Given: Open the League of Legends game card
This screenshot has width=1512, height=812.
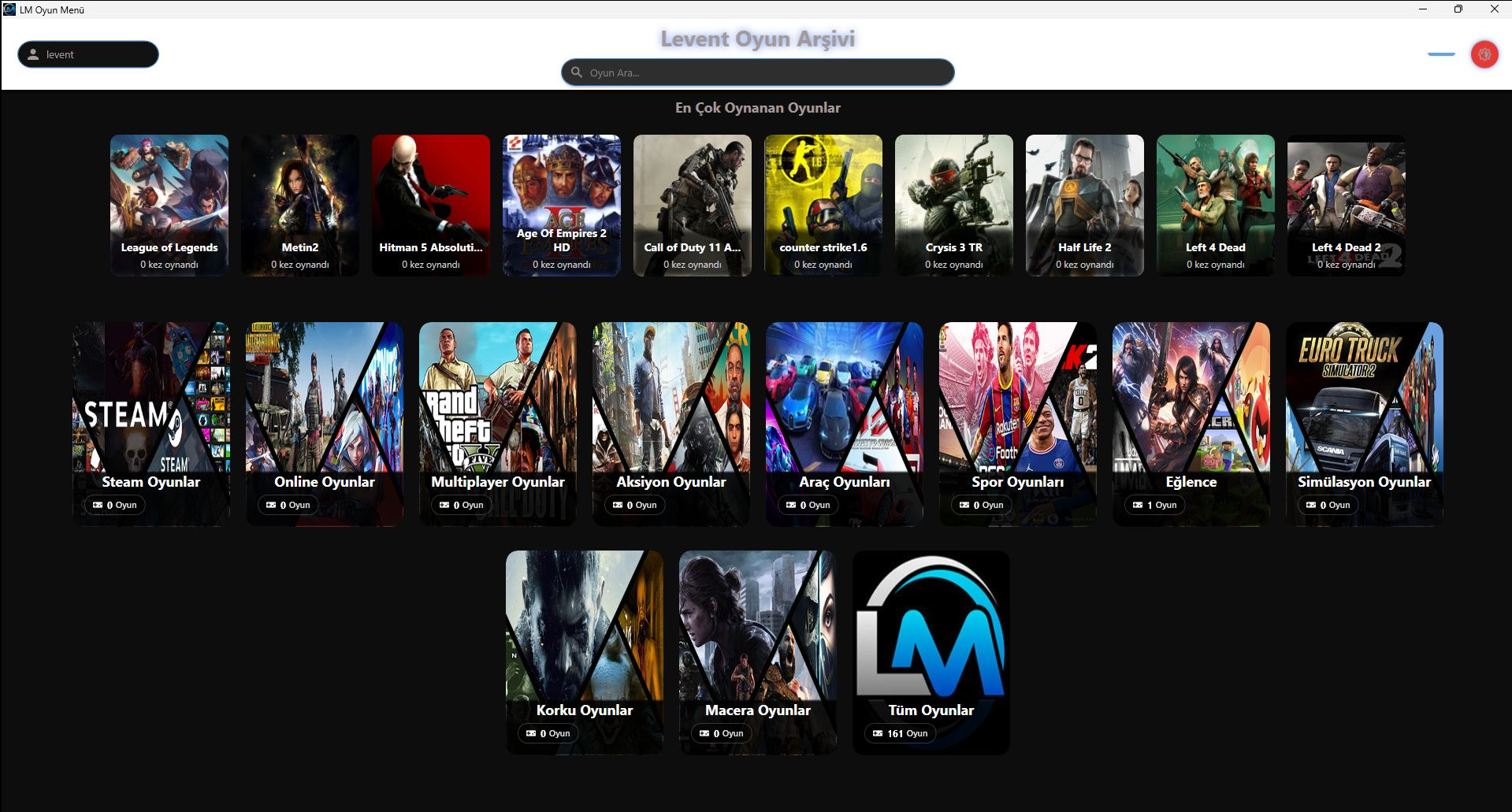Looking at the screenshot, I should (169, 205).
